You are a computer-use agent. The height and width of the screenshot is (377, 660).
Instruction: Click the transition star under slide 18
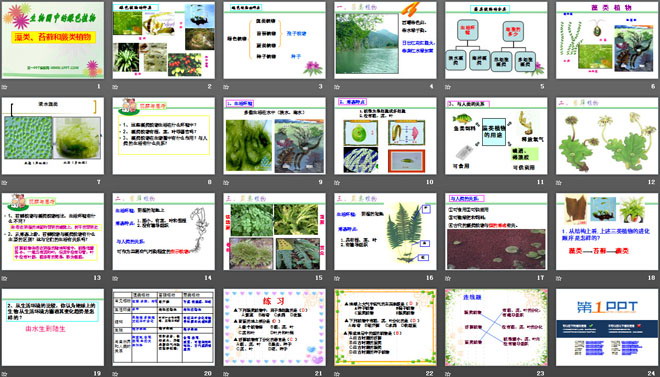[x=559, y=278]
